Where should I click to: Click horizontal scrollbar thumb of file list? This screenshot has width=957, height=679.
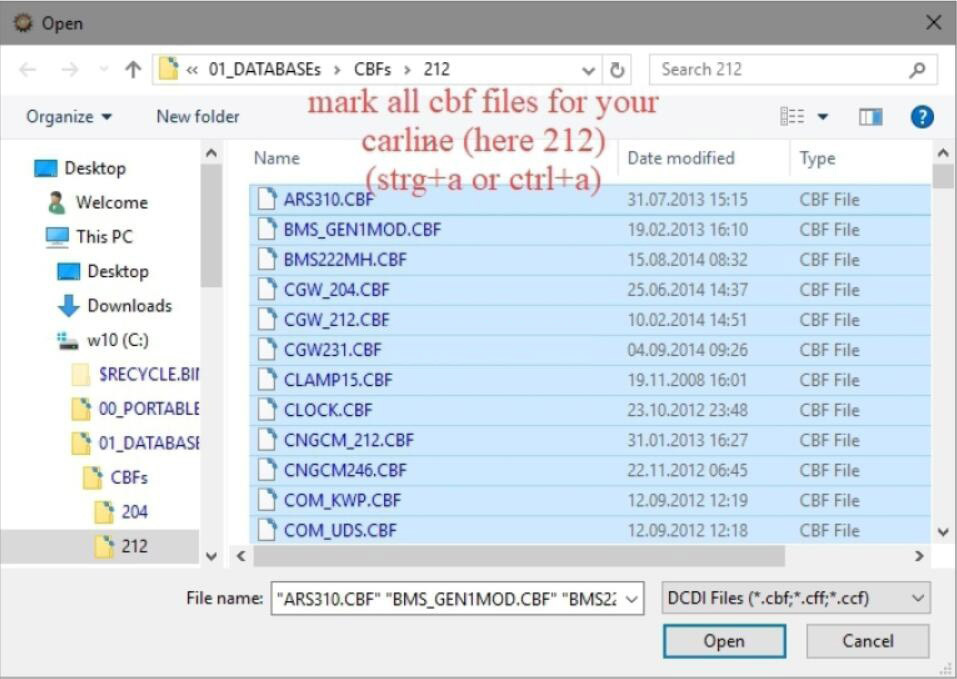519,556
